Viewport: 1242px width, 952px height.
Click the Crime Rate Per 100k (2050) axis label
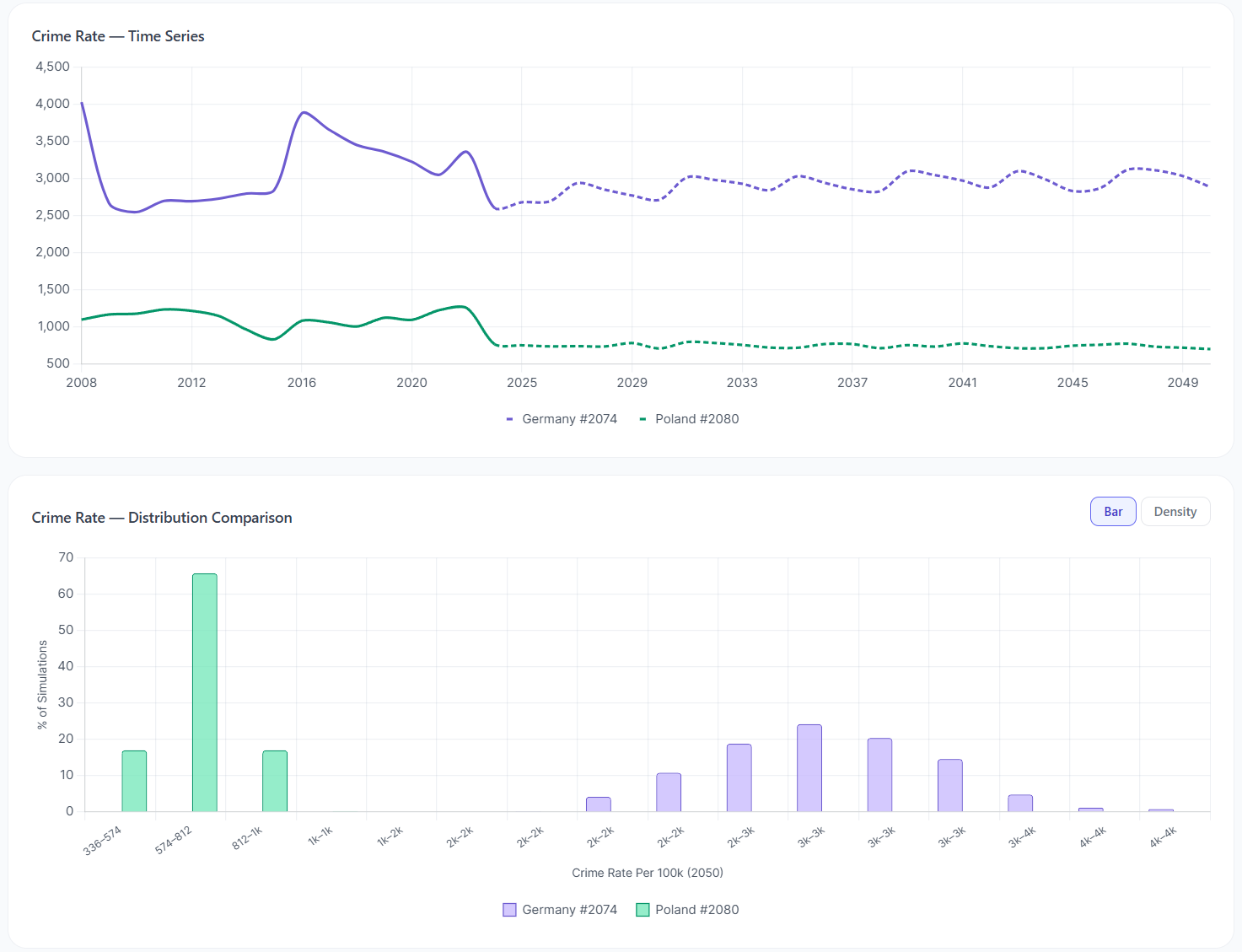point(647,873)
